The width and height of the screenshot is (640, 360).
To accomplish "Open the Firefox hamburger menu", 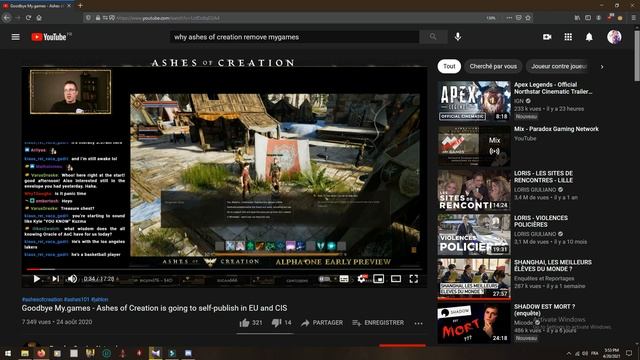I will tap(633, 18).
